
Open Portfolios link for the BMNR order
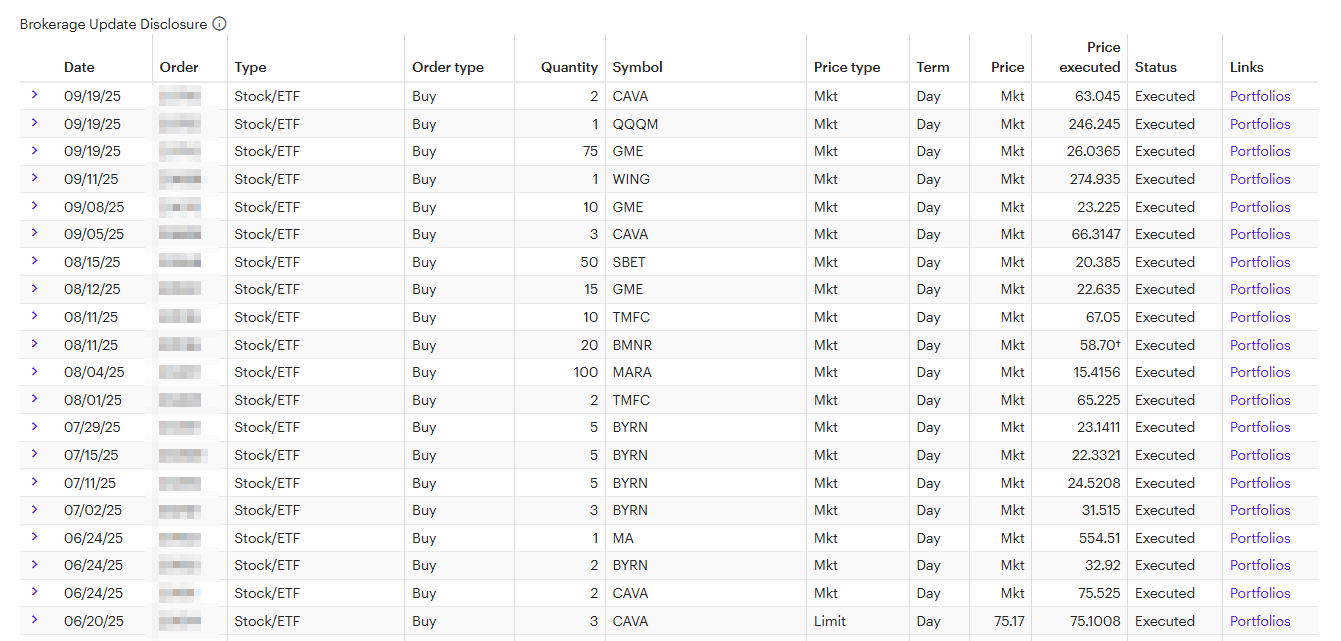[x=1260, y=345]
